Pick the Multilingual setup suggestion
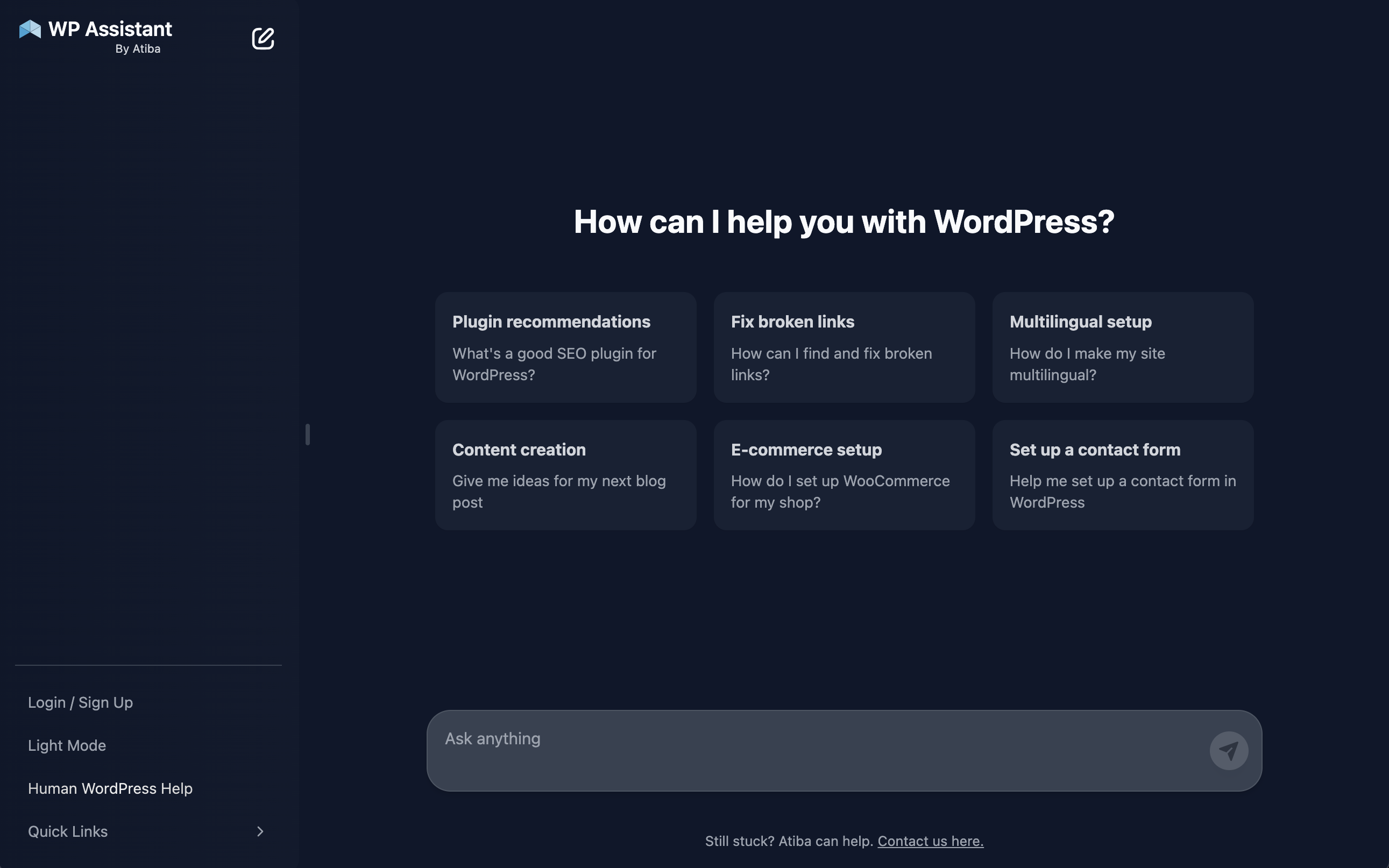 [x=1123, y=347]
